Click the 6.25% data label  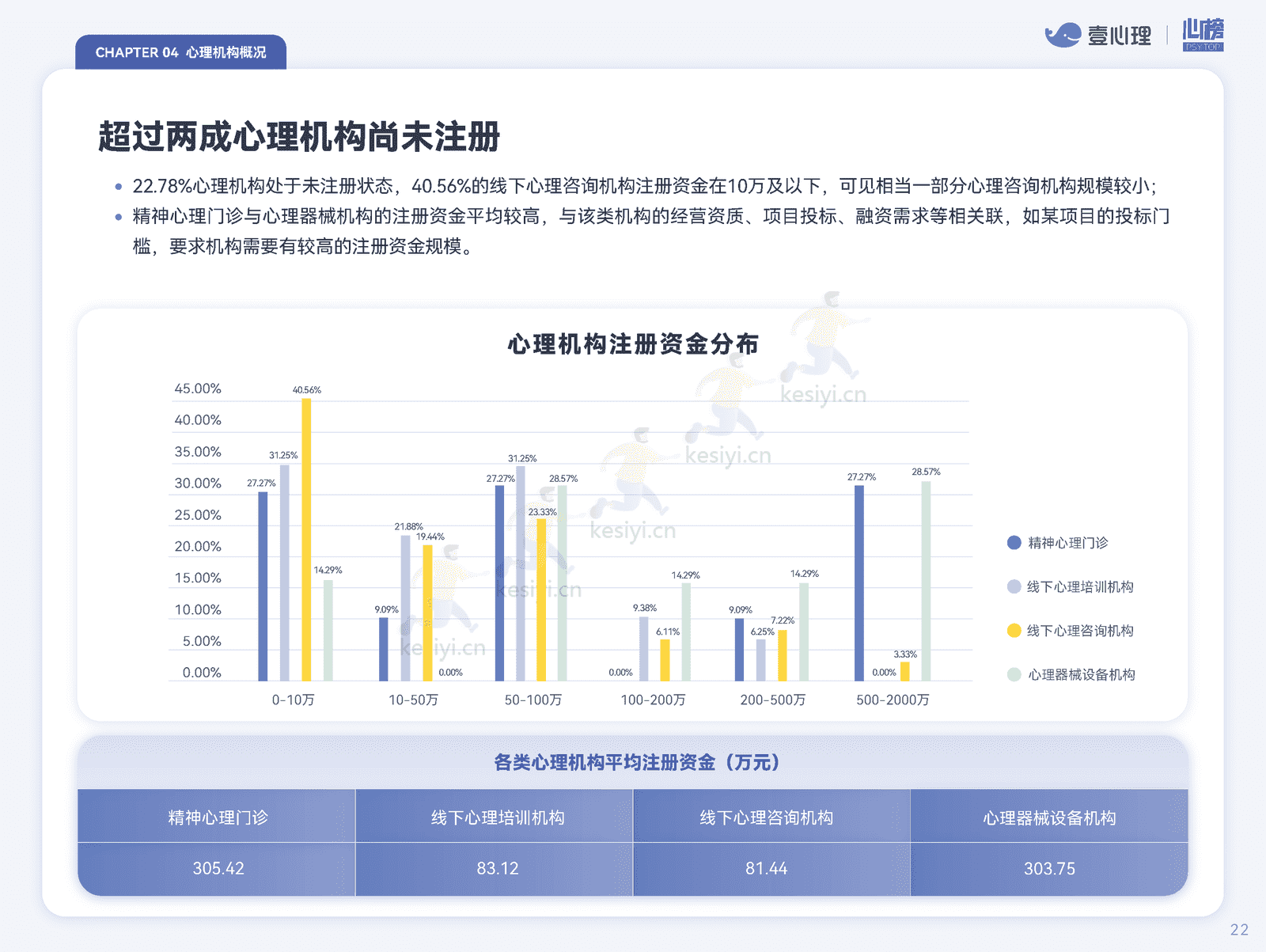[x=763, y=632]
